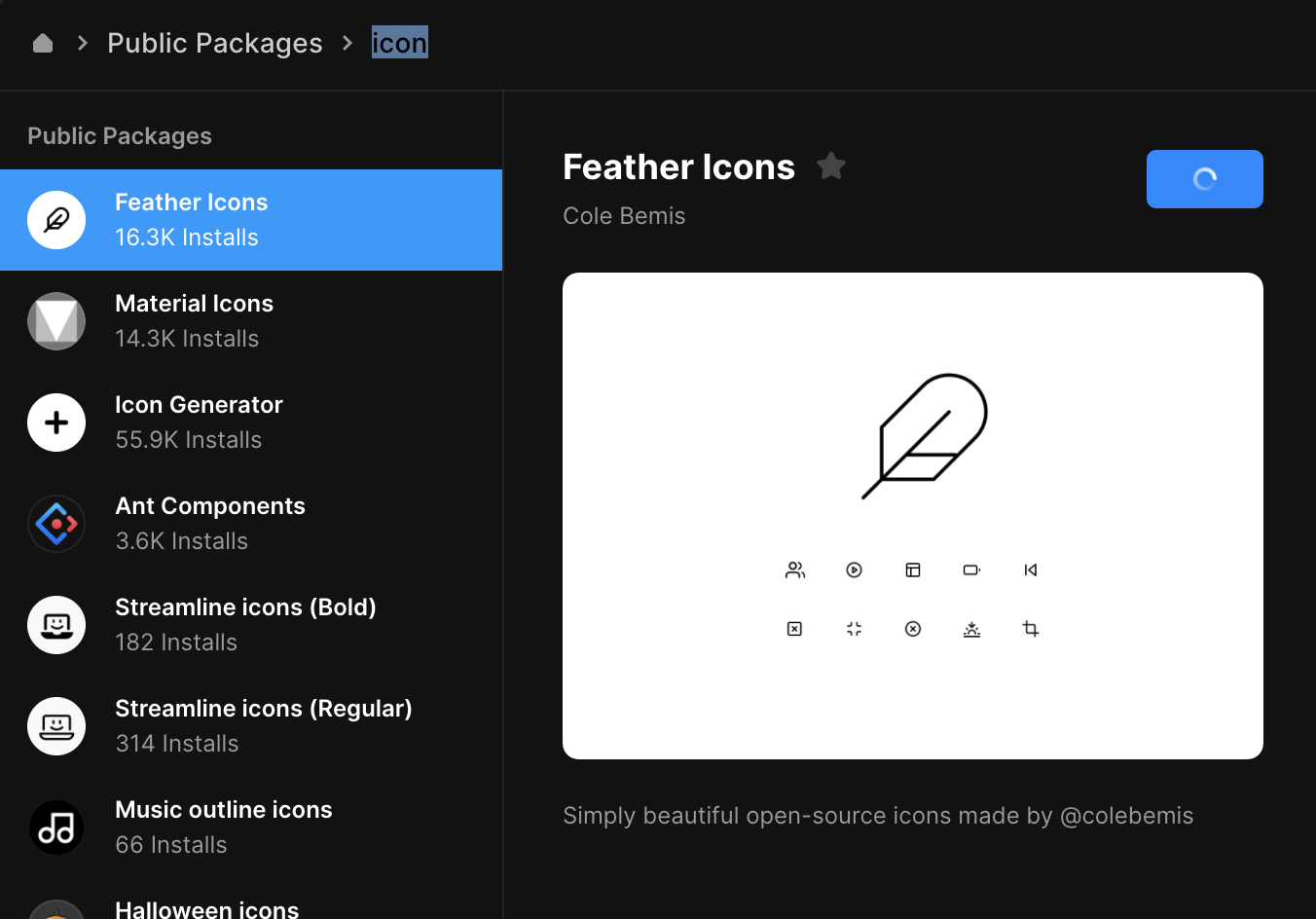Click the '3.6K Installs' text
This screenshot has width=1316, height=919.
tap(182, 541)
